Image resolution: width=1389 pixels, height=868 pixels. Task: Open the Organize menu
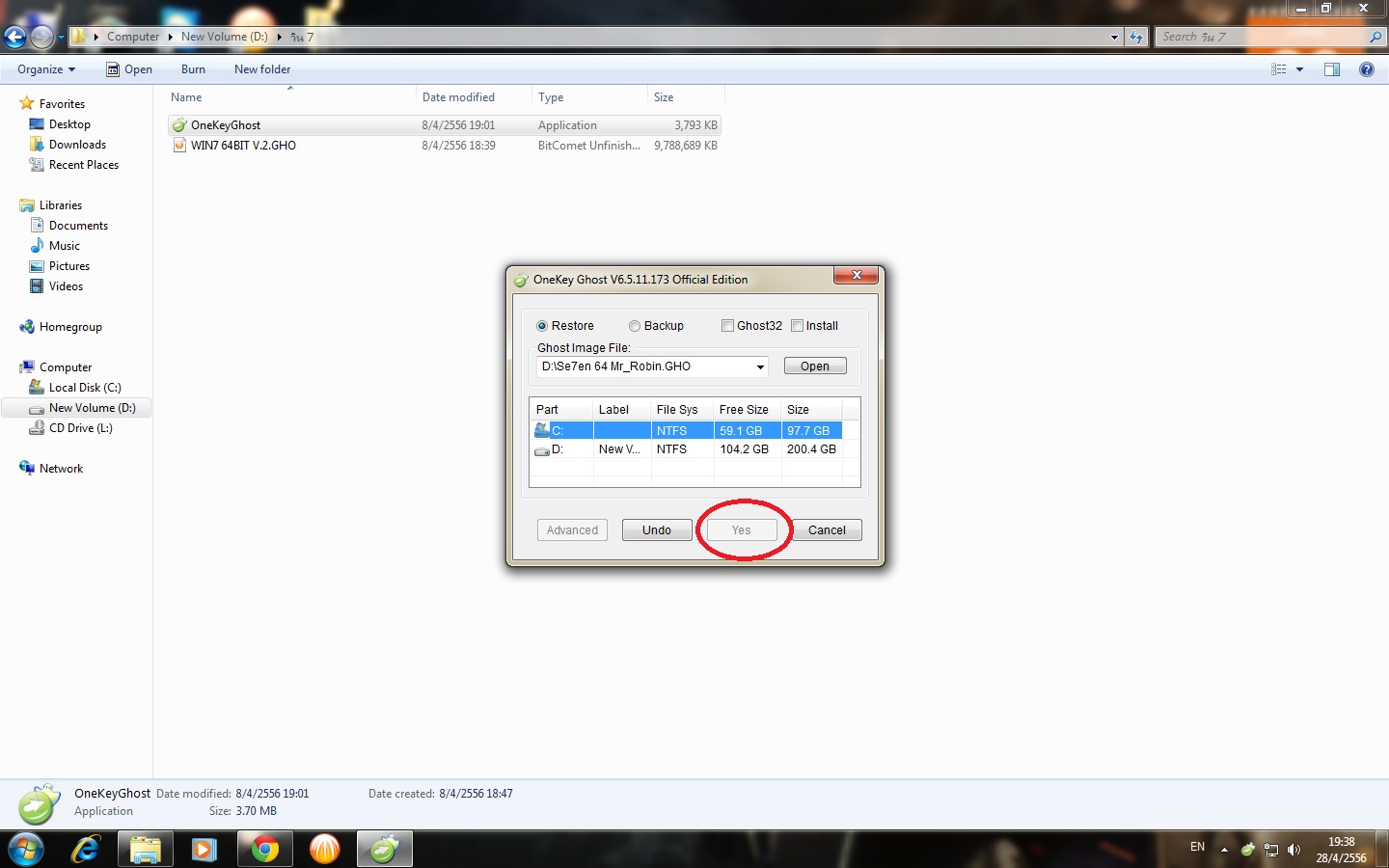point(46,69)
